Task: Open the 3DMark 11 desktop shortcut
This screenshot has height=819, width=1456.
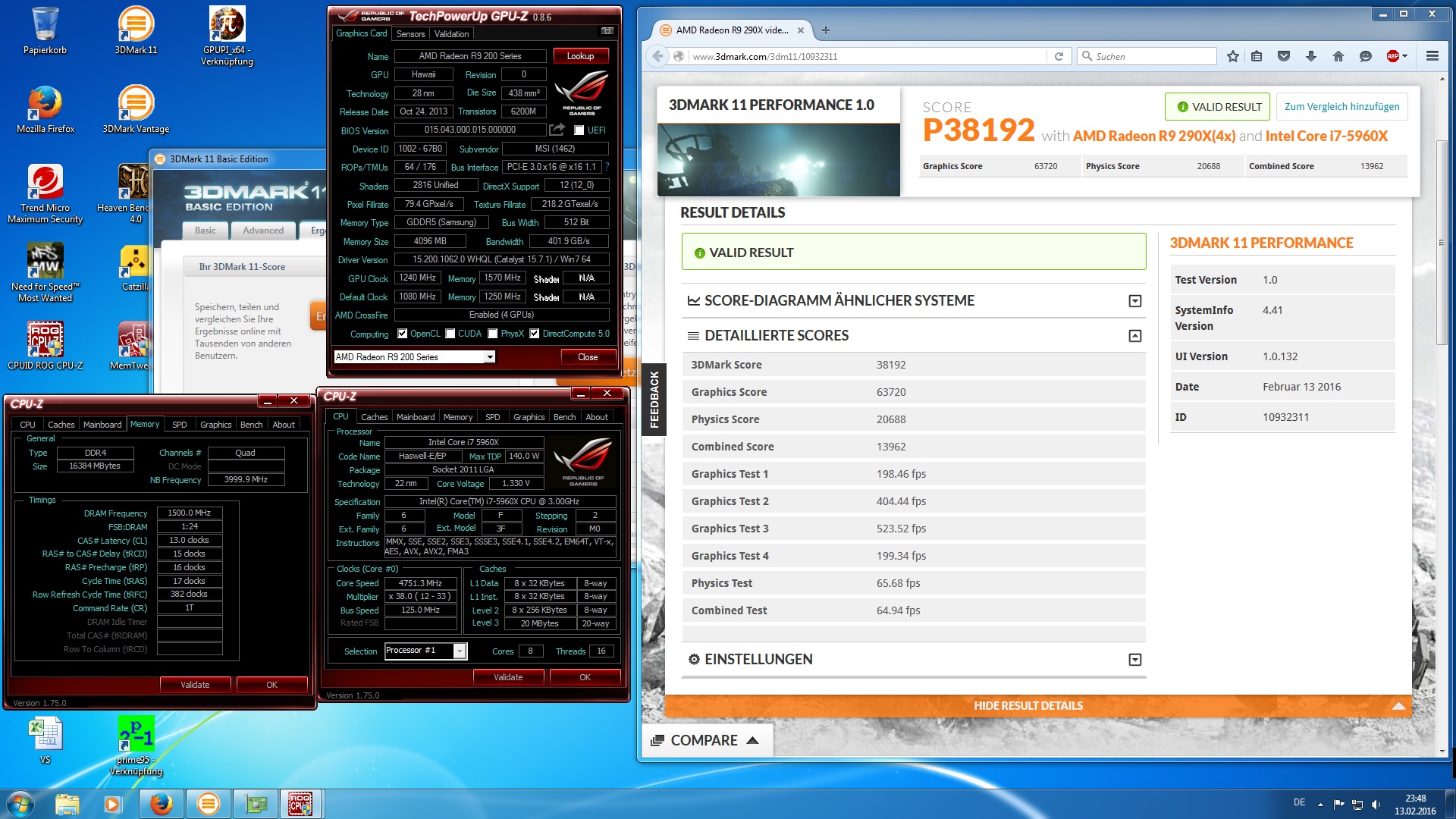Action: (136, 30)
